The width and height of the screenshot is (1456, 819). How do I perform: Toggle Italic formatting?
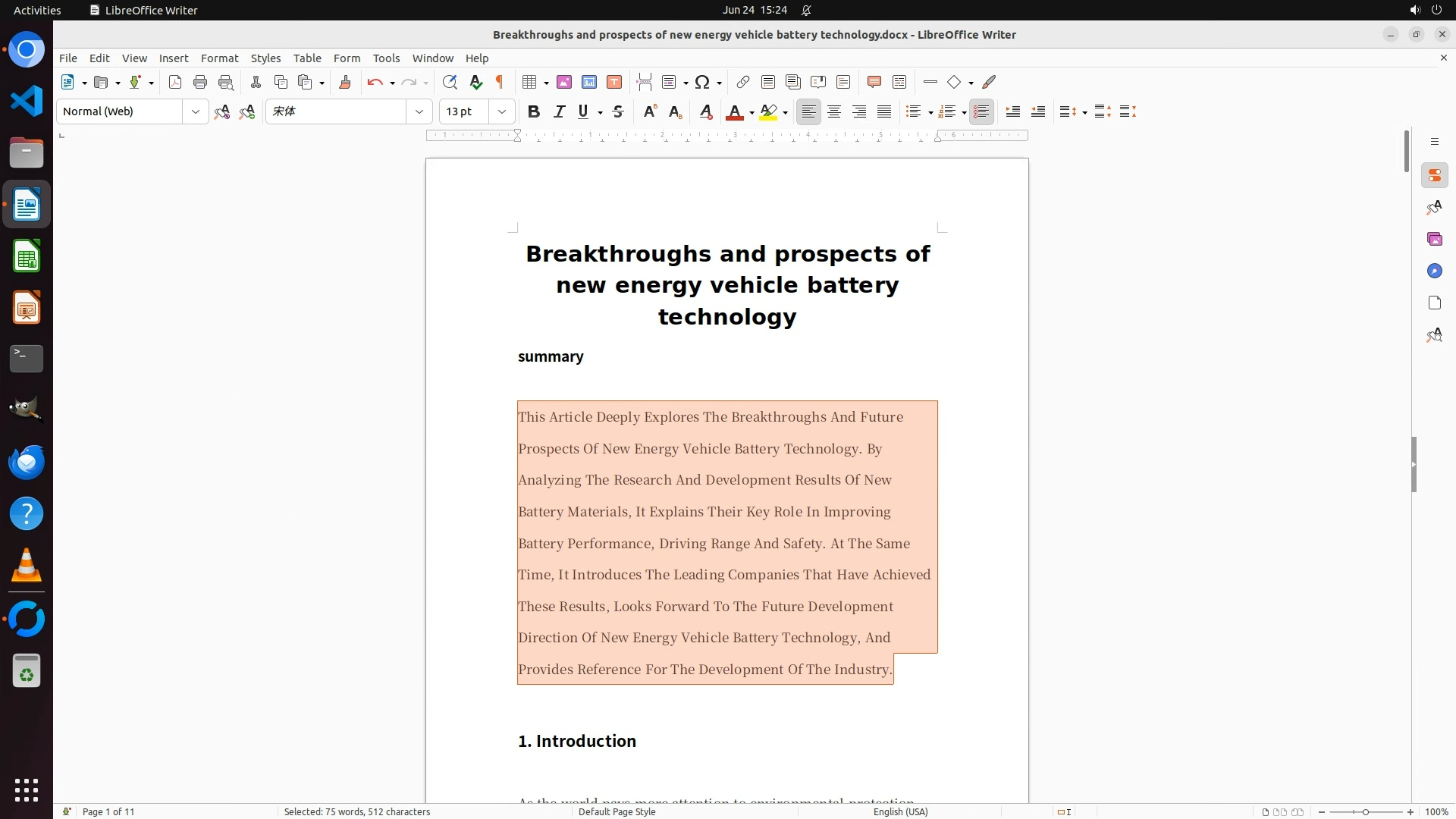point(559,111)
